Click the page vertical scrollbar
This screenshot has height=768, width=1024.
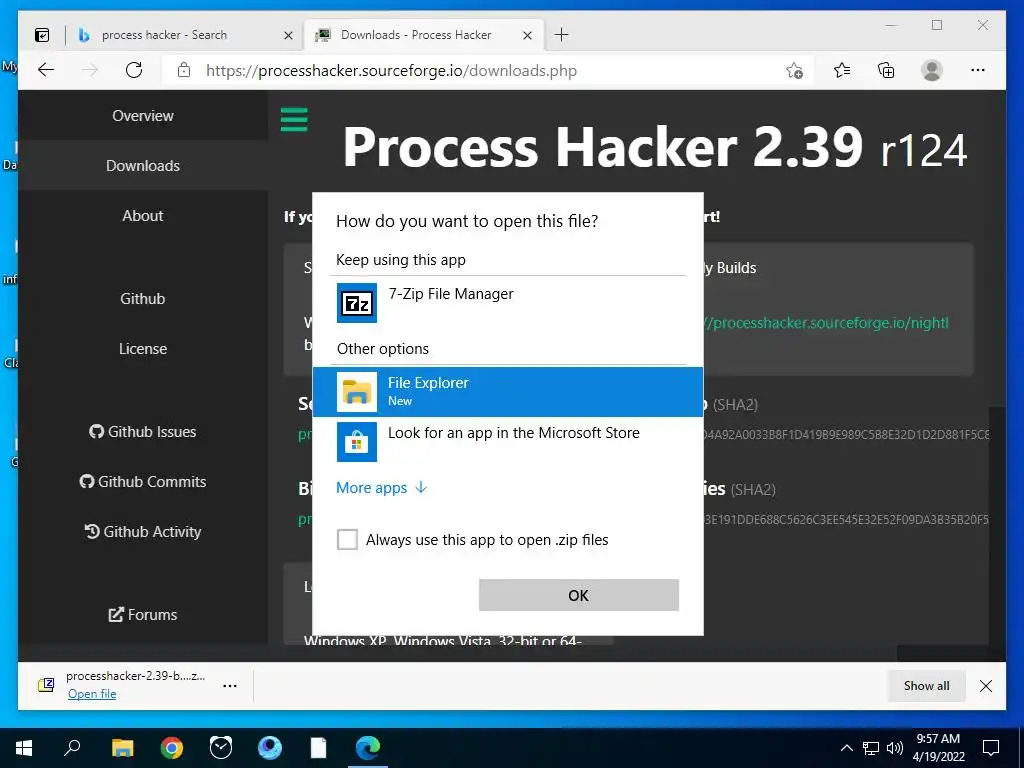click(997, 526)
